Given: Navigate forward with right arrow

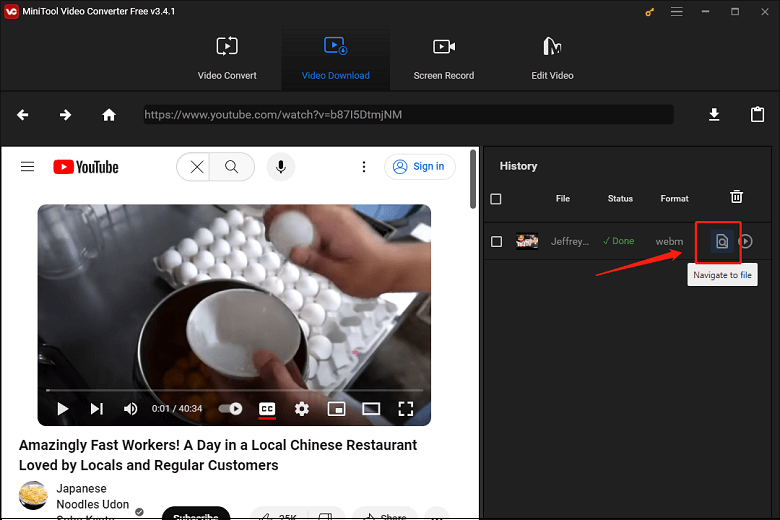Looking at the screenshot, I should point(66,115).
